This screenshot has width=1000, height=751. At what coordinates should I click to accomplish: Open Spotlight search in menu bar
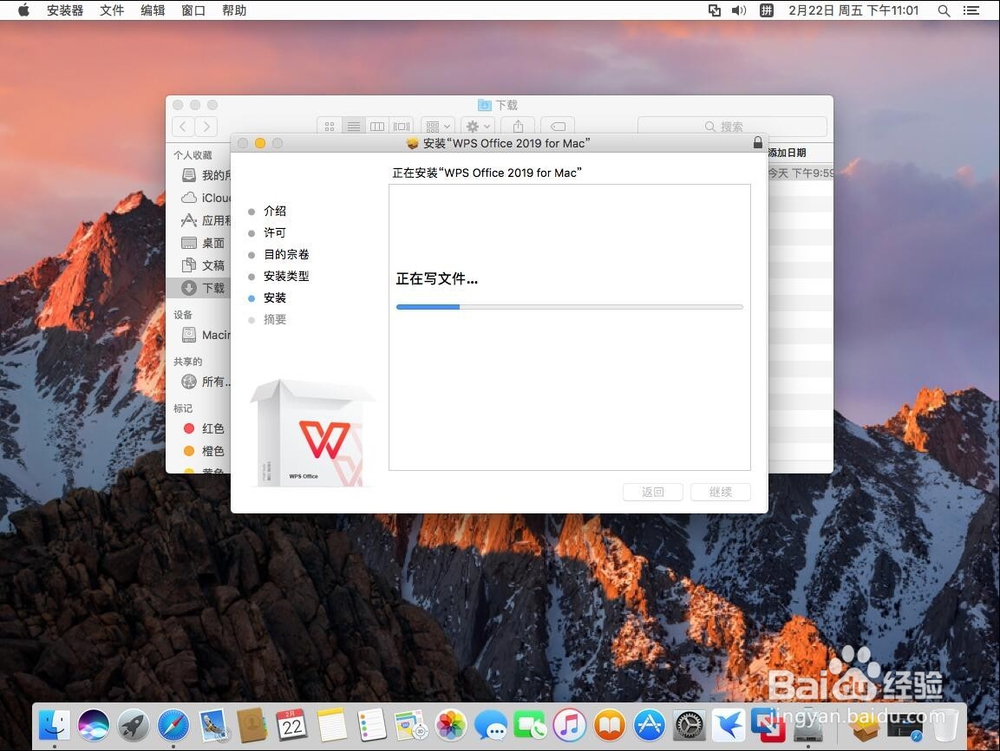[x=944, y=10]
